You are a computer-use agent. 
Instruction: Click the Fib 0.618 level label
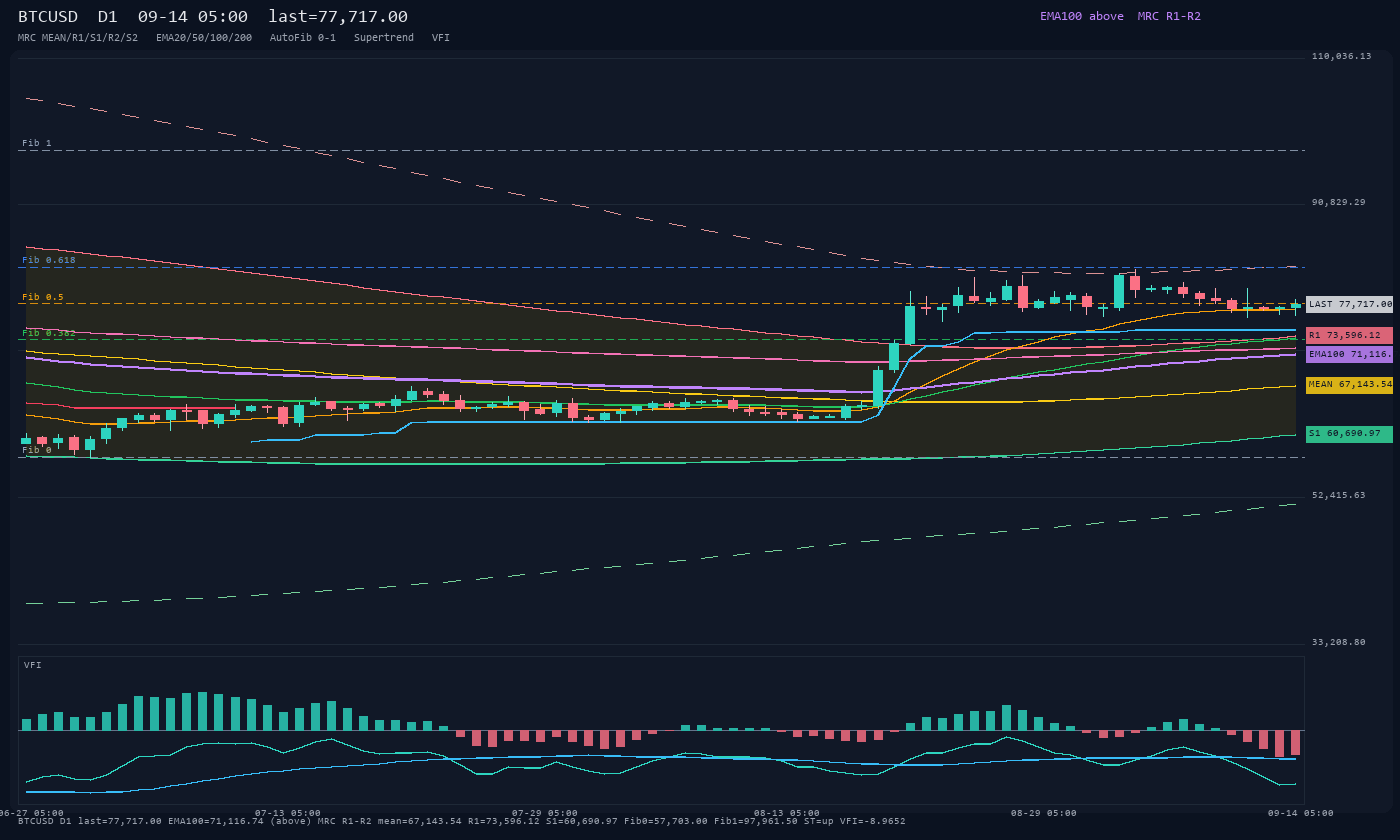pyautogui.click(x=49, y=261)
